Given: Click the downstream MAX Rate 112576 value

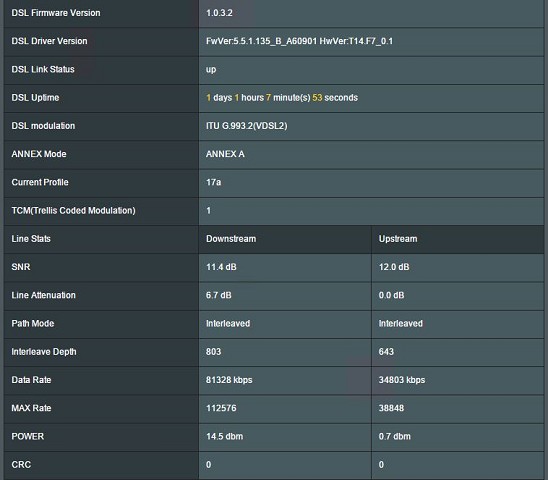Looking at the screenshot, I should click(221, 408).
